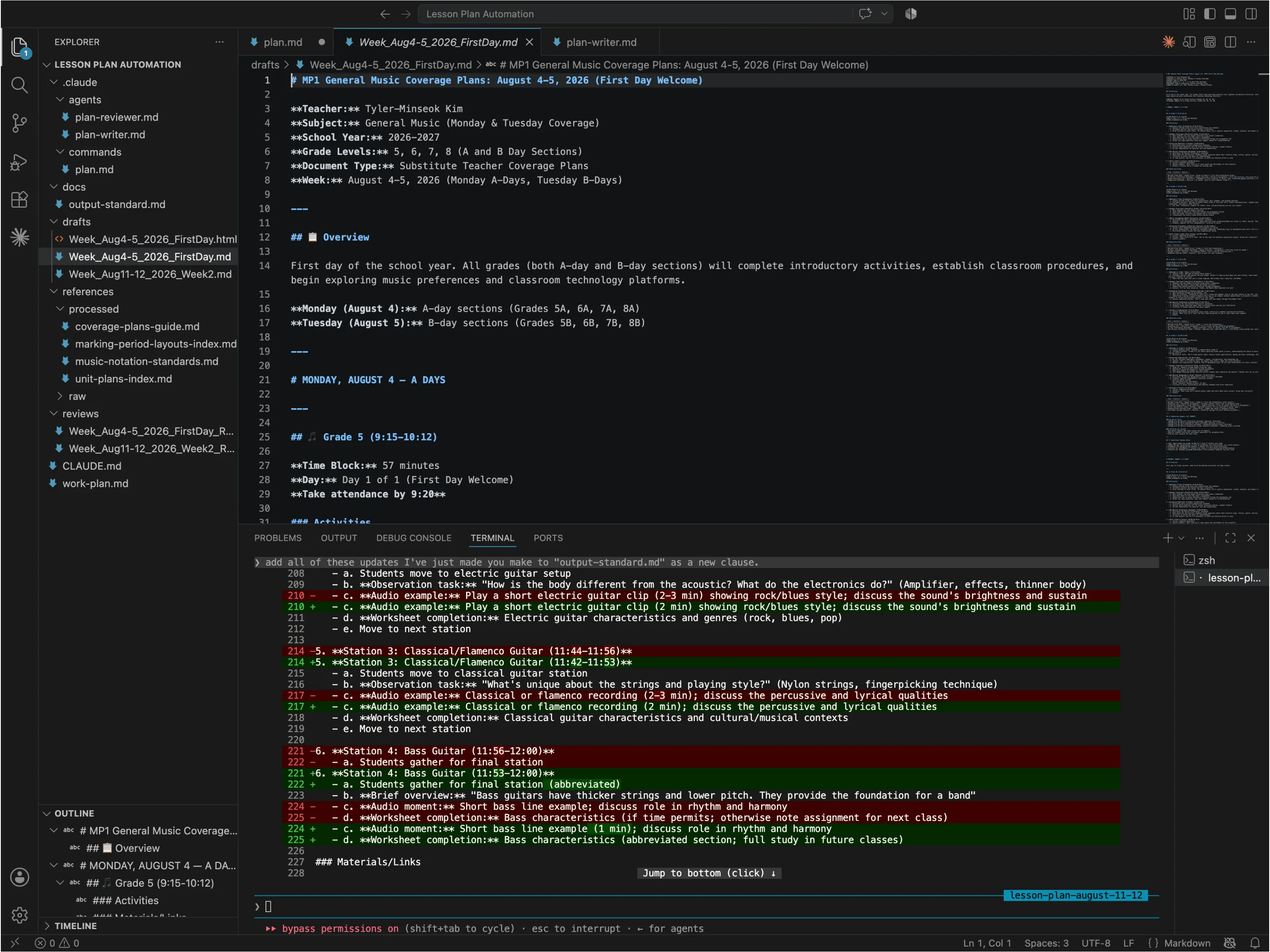Open terminal panel more actions ellipsis
Viewport: 1270px width, 952px height.
pyautogui.click(x=1199, y=538)
